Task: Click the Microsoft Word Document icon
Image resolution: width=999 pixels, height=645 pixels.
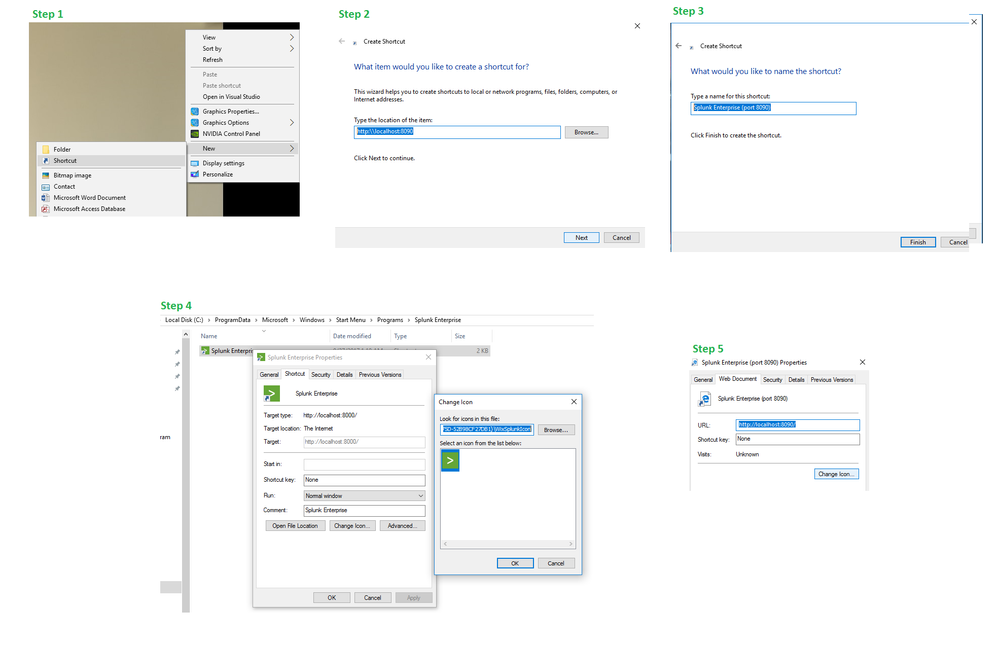Action: click(x=45, y=198)
